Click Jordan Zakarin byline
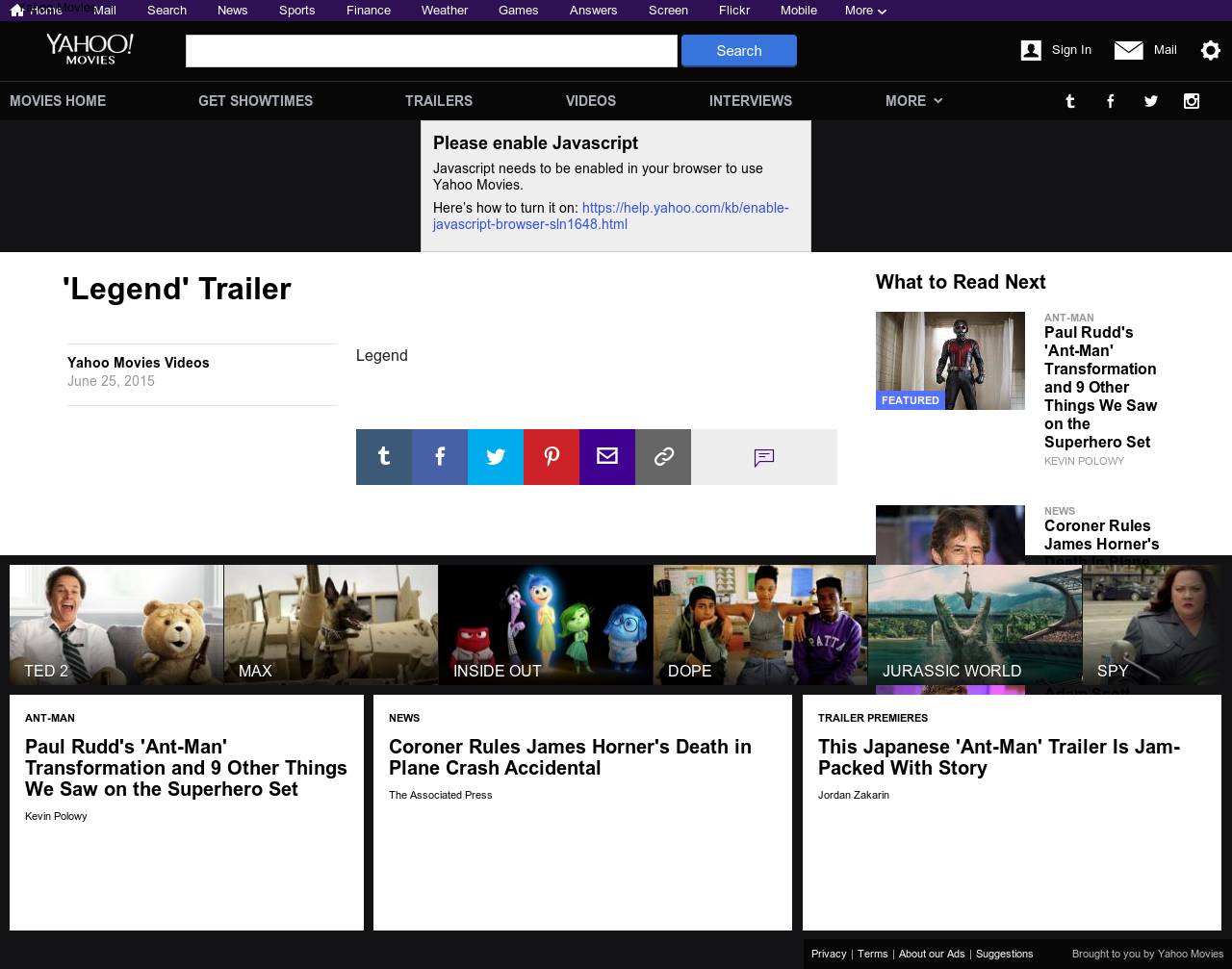This screenshot has height=969, width=1232. 854,795
